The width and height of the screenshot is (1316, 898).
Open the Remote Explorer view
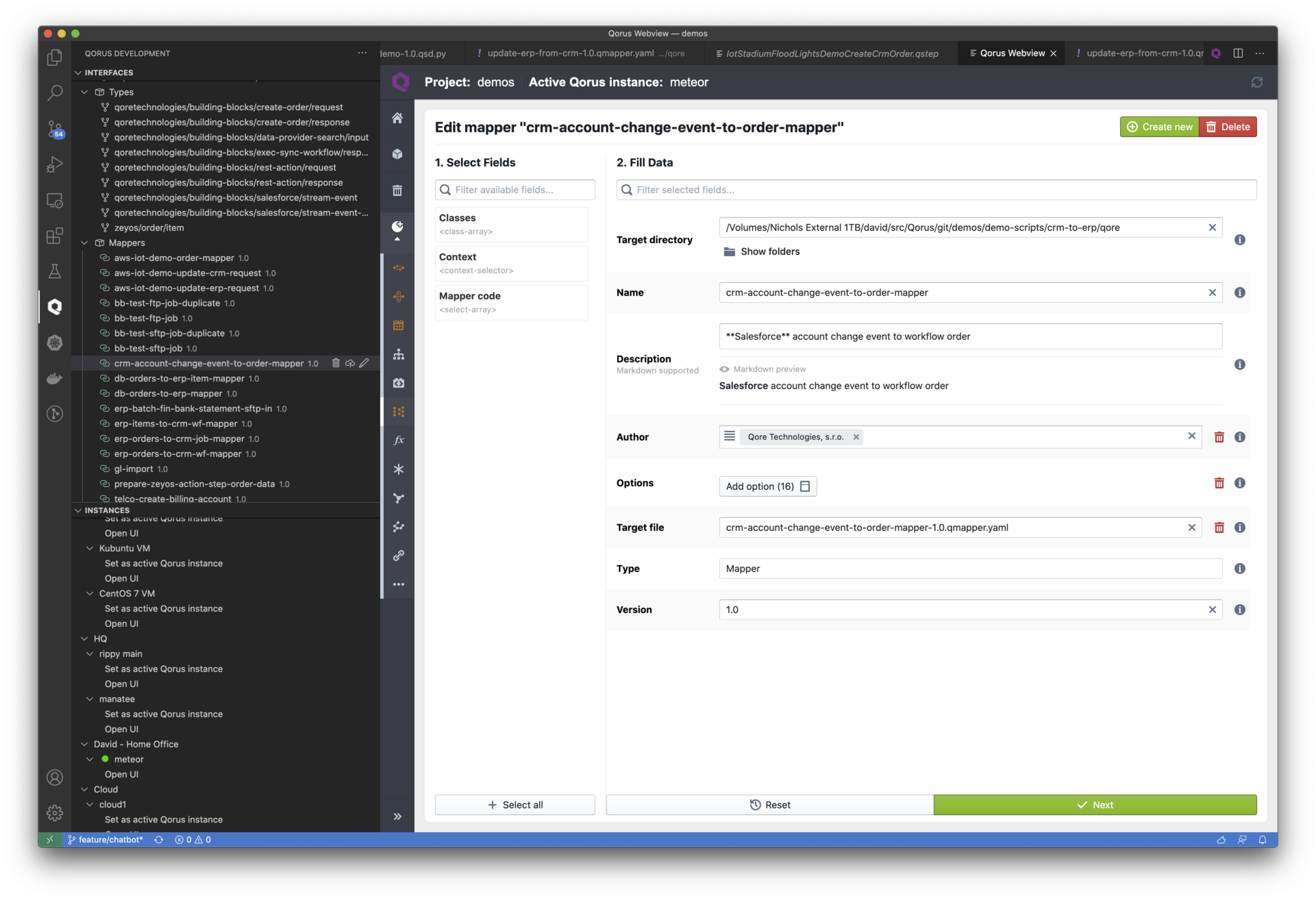[55, 201]
